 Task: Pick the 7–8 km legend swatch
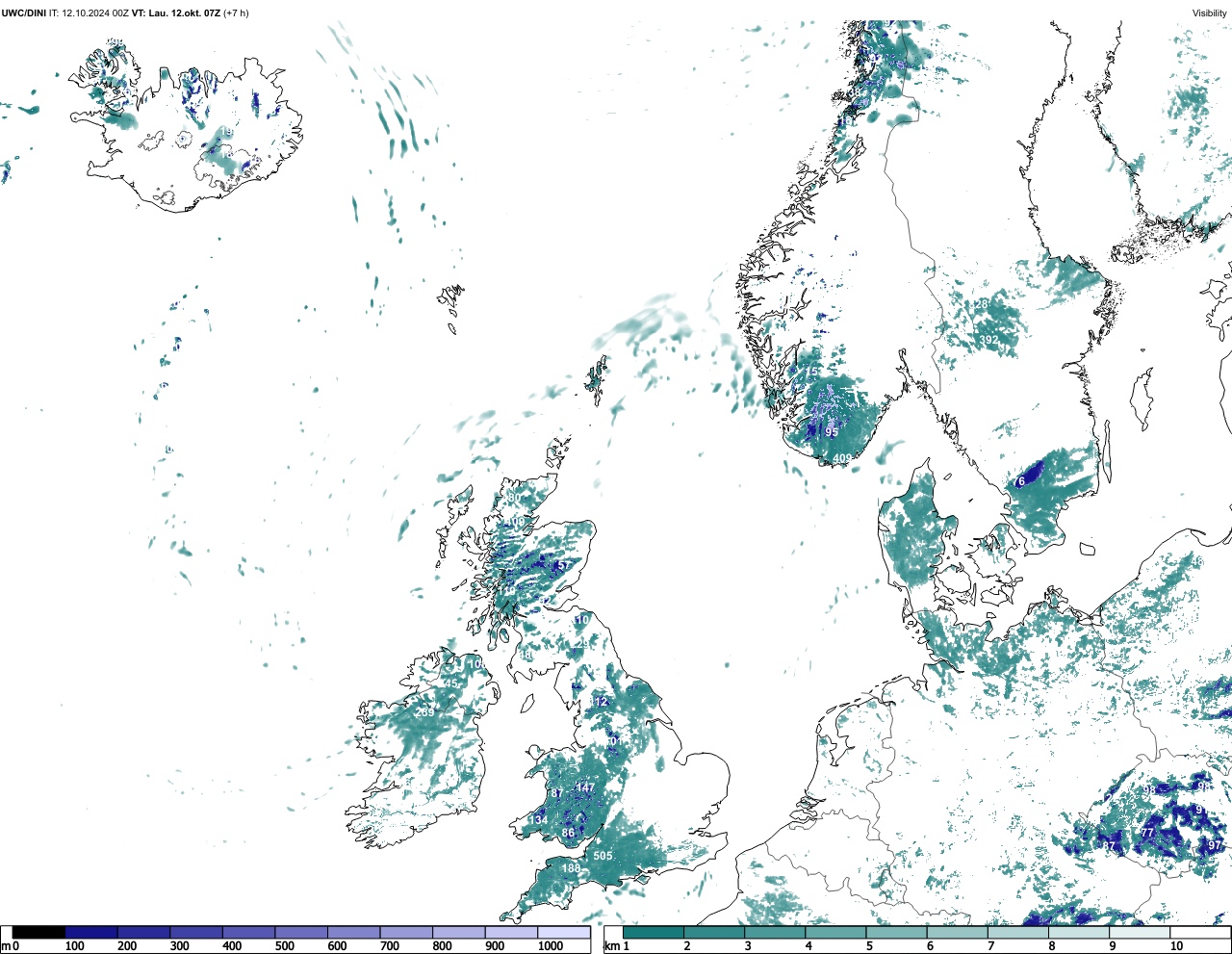pyautogui.click(x=1017, y=932)
